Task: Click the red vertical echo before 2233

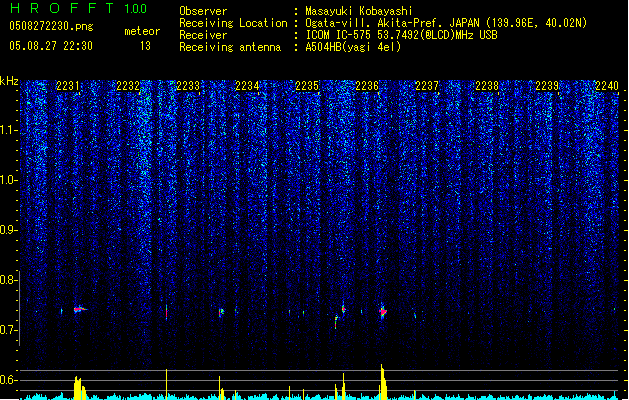Action: click(x=166, y=312)
